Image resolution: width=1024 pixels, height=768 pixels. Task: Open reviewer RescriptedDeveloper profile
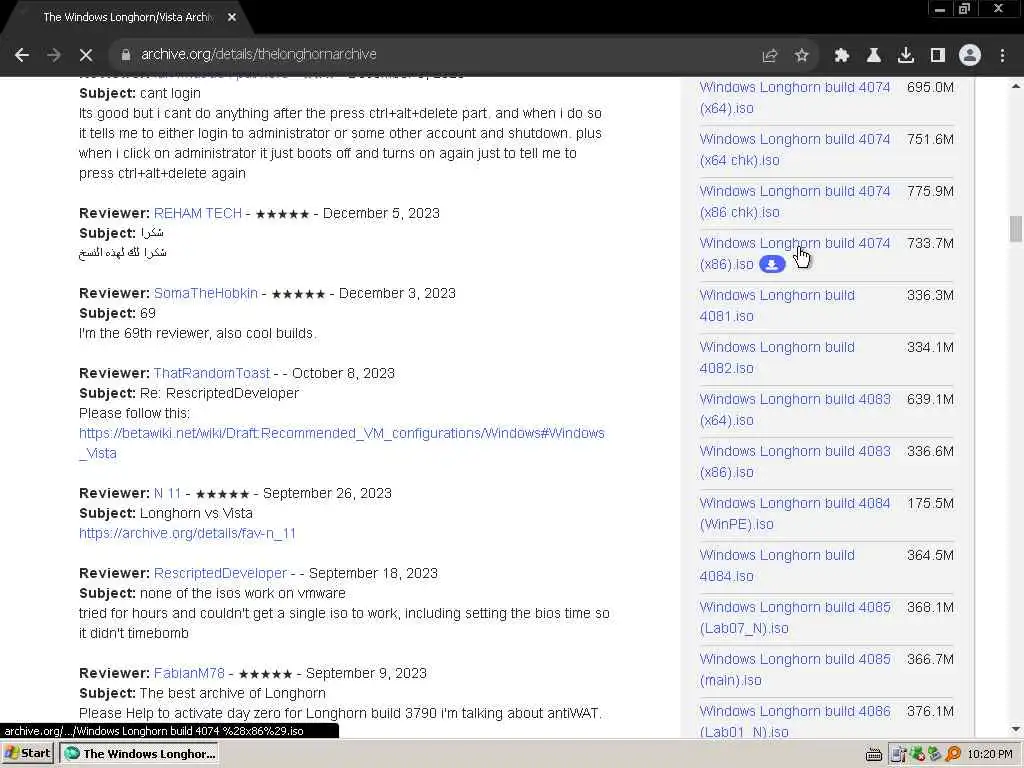220,573
